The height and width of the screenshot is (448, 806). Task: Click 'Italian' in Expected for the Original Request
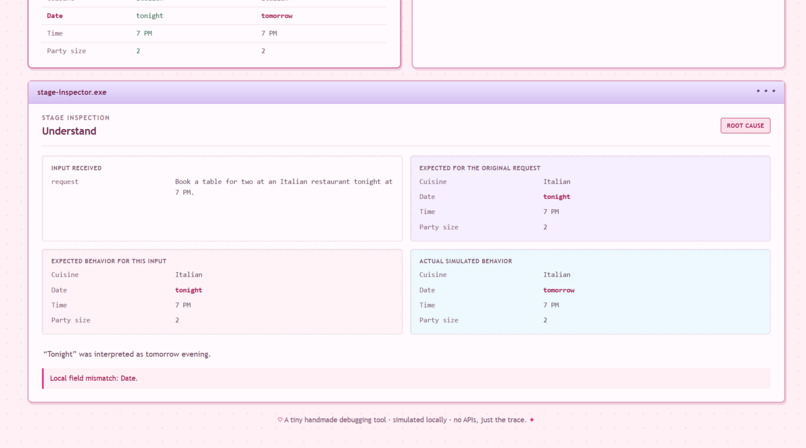click(x=557, y=181)
